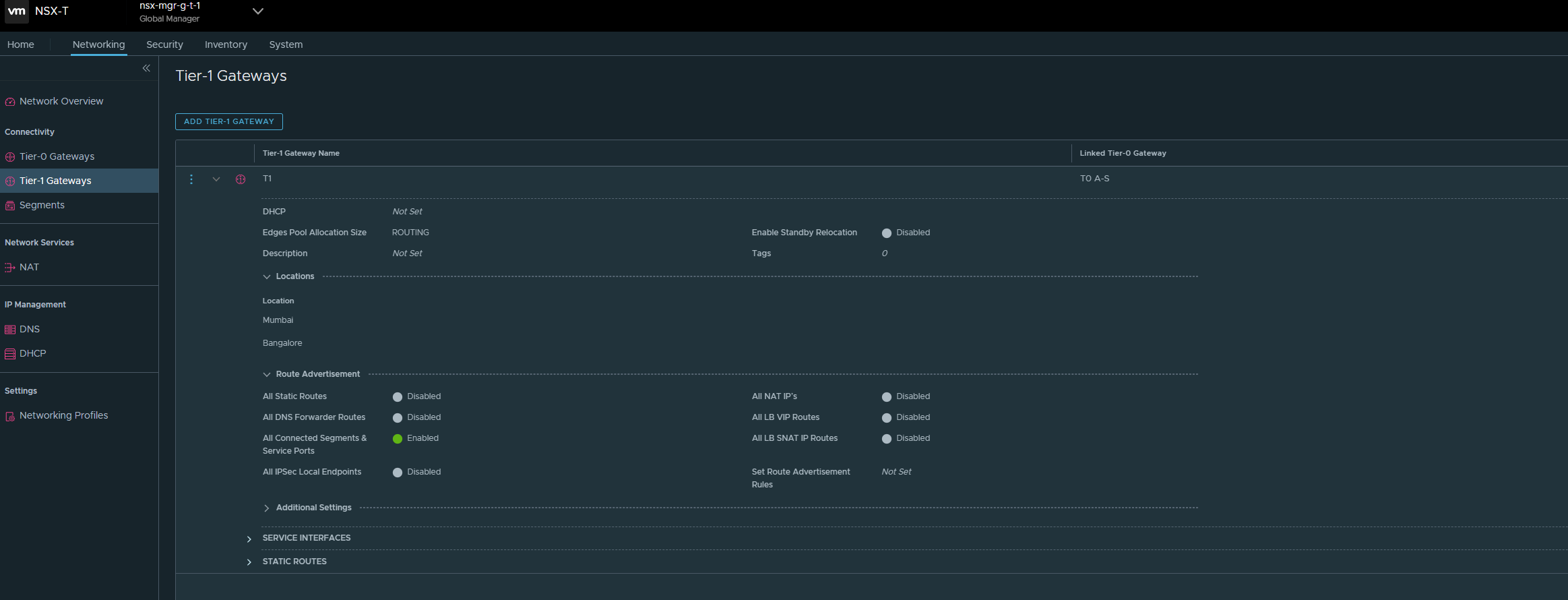The width and height of the screenshot is (1568, 600).
Task: Open the three-dot actions menu for T1
Action: coord(191,179)
